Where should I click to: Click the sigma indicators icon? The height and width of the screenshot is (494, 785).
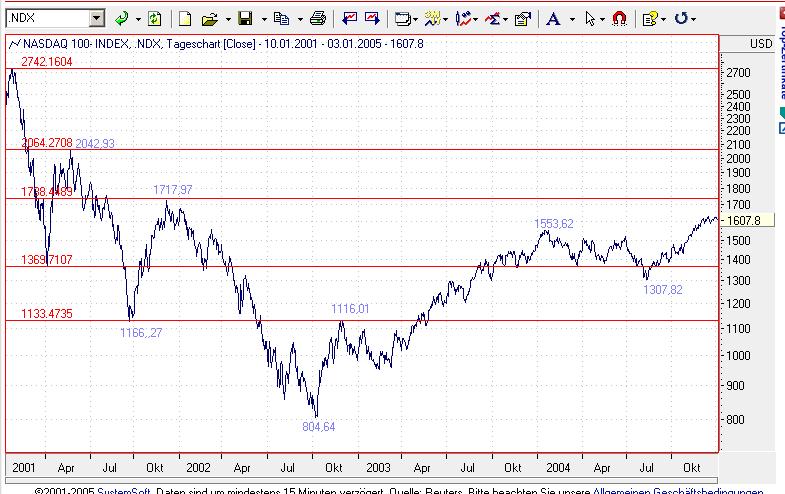pyautogui.click(x=493, y=19)
